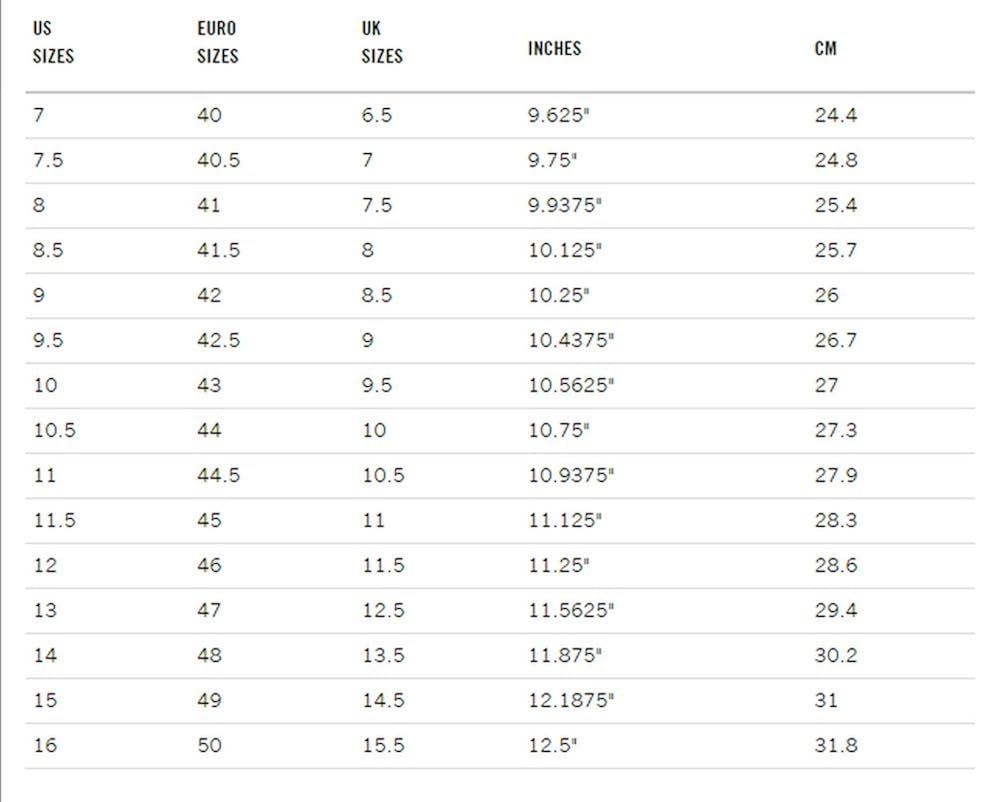Screen dimensions: 1000x802
Task: Click the US SIZES column header
Action: [x=53, y=43]
